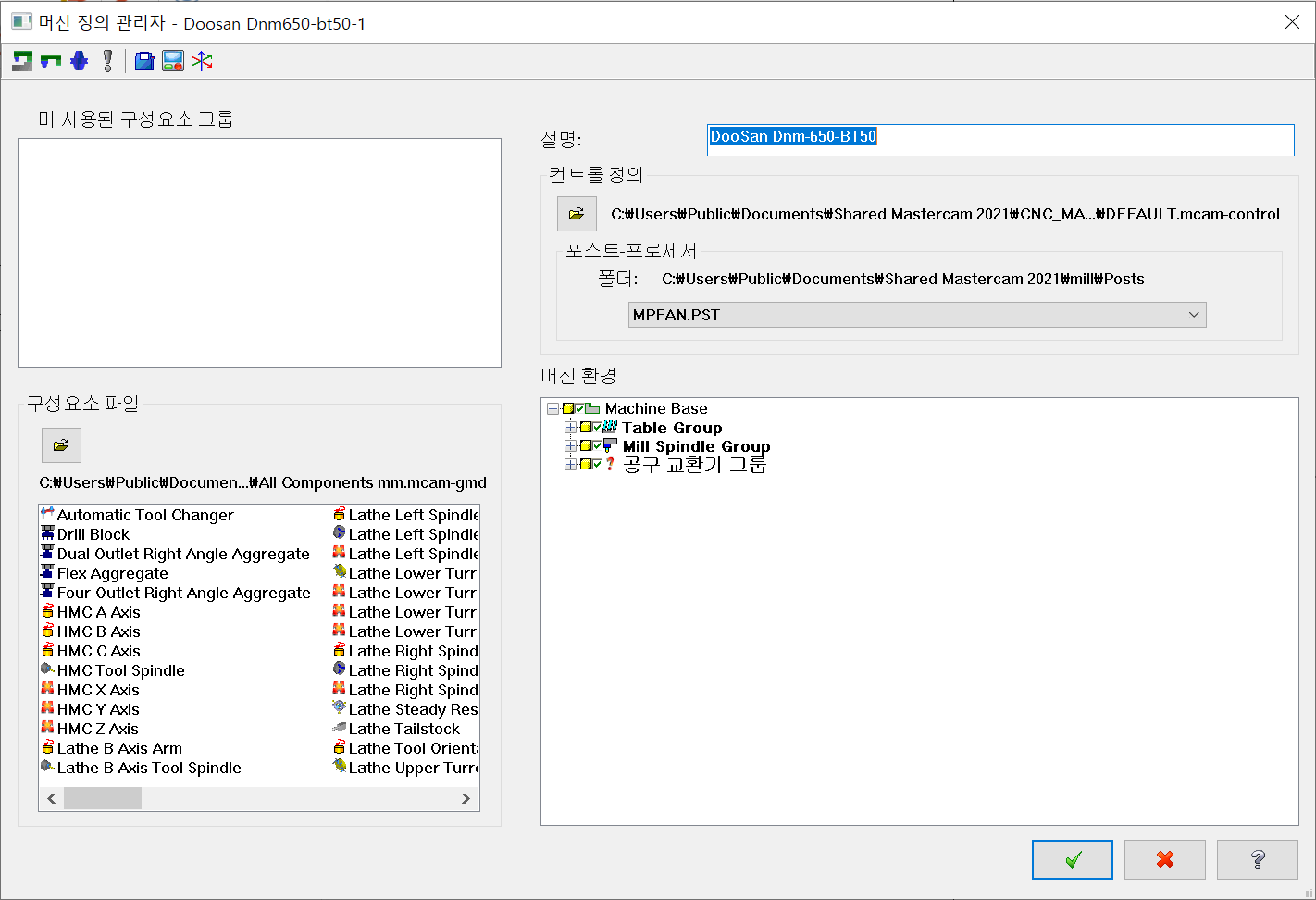Image resolution: width=1316 pixels, height=900 pixels.
Task: Open help with the question mark button
Action: pyautogui.click(x=1258, y=859)
